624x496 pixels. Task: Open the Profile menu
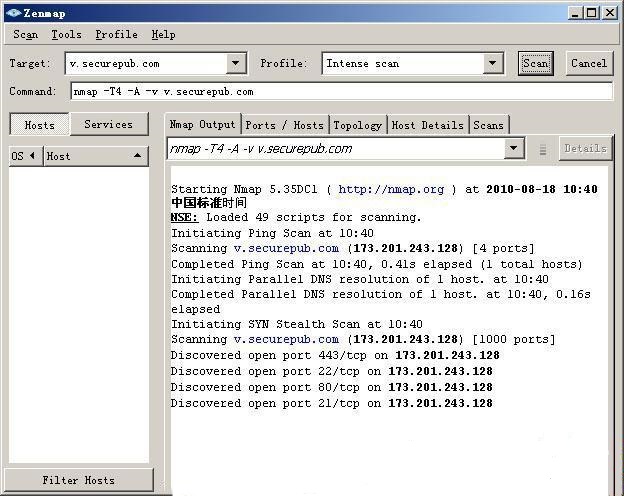116,34
